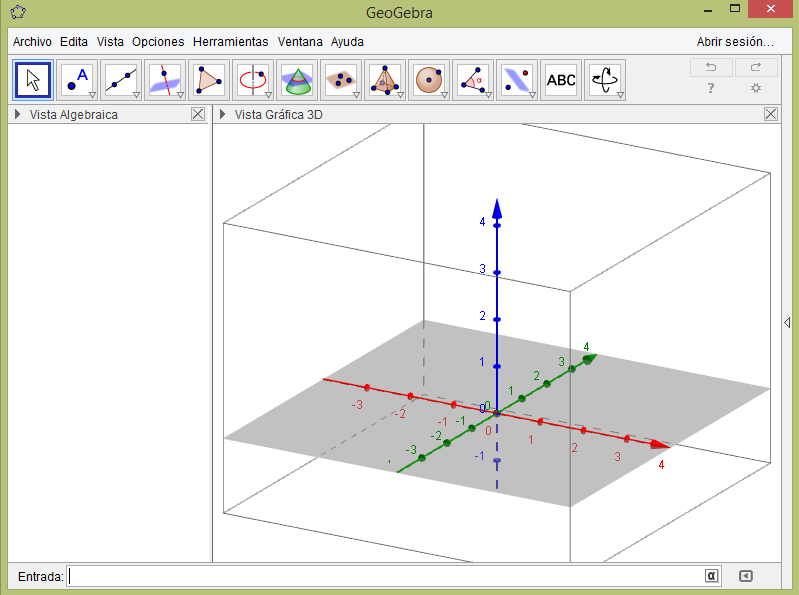Select the Polygon tool
This screenshot has width=799, height=595.
[x=209, y=79]
